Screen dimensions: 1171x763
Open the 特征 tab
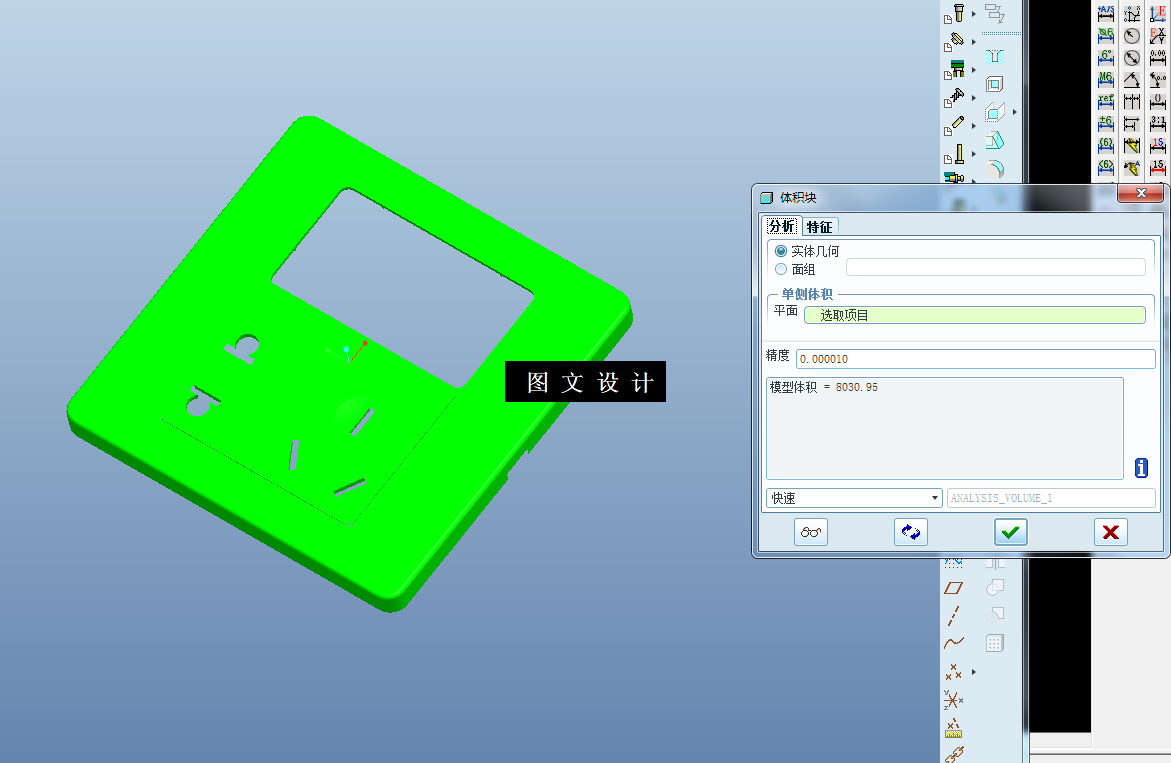(819, 226)
